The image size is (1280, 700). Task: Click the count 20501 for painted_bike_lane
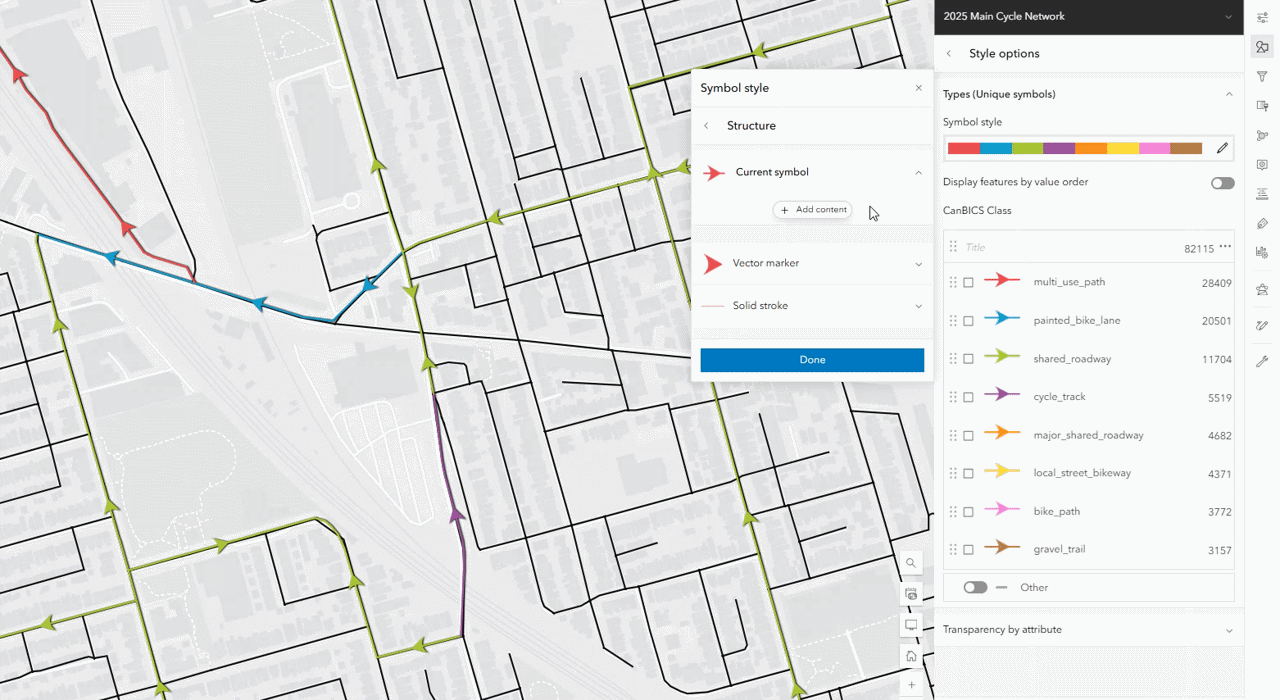coord(1217,322)
